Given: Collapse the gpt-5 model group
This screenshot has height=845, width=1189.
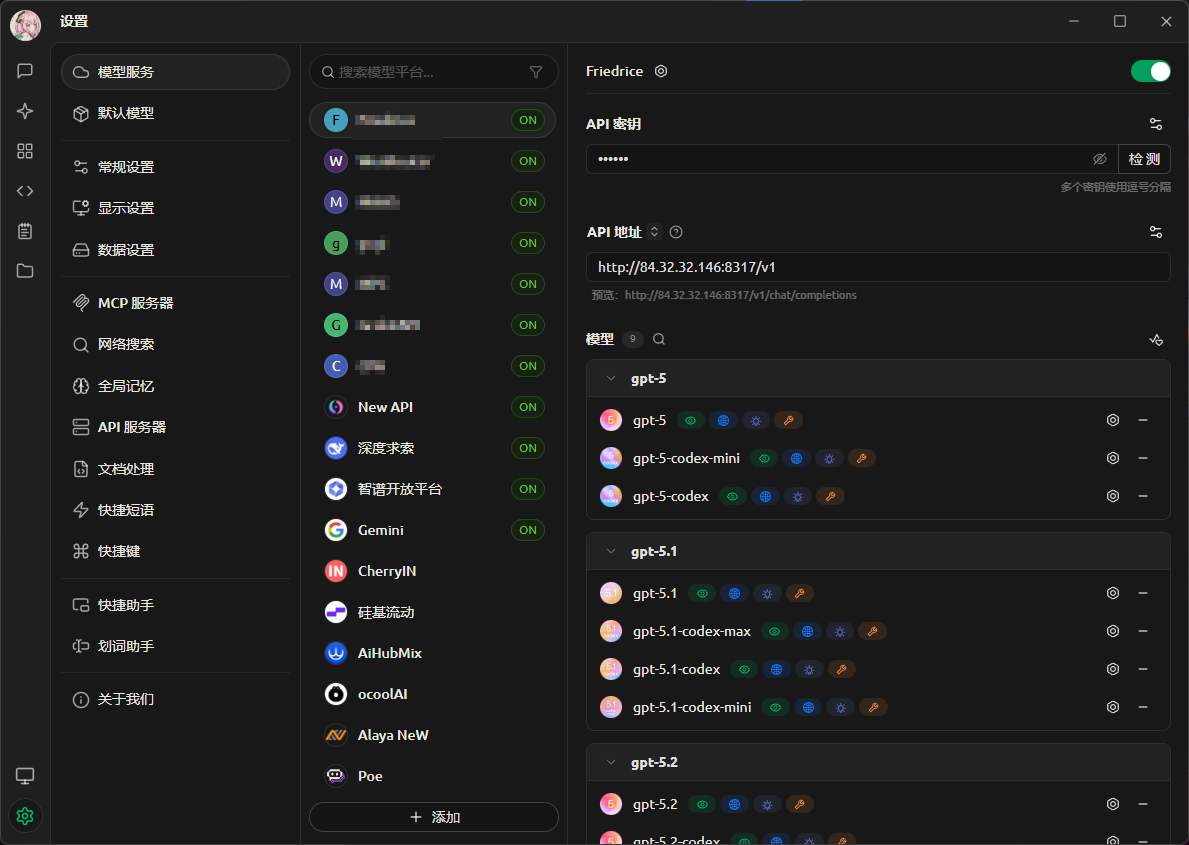Looking at the screenshot, I should (611, 379).
